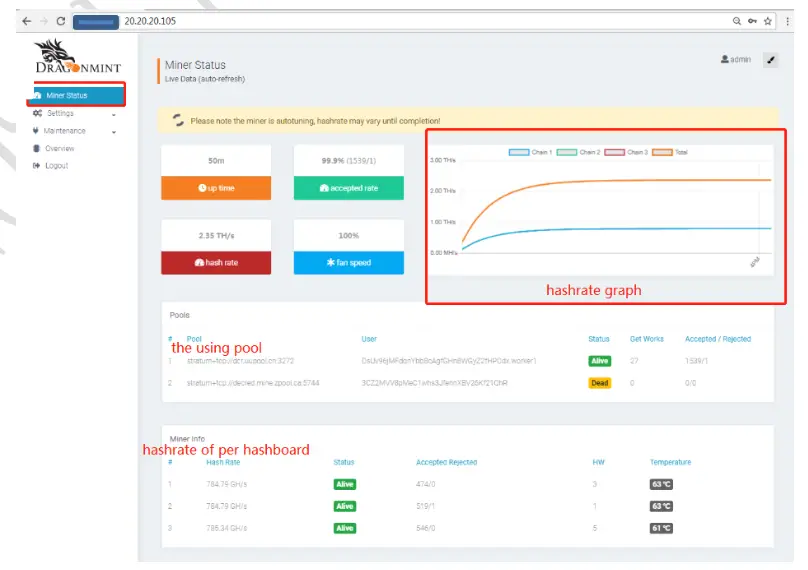
Task: Click the green accepted rate tile
Action: (349, 188)
